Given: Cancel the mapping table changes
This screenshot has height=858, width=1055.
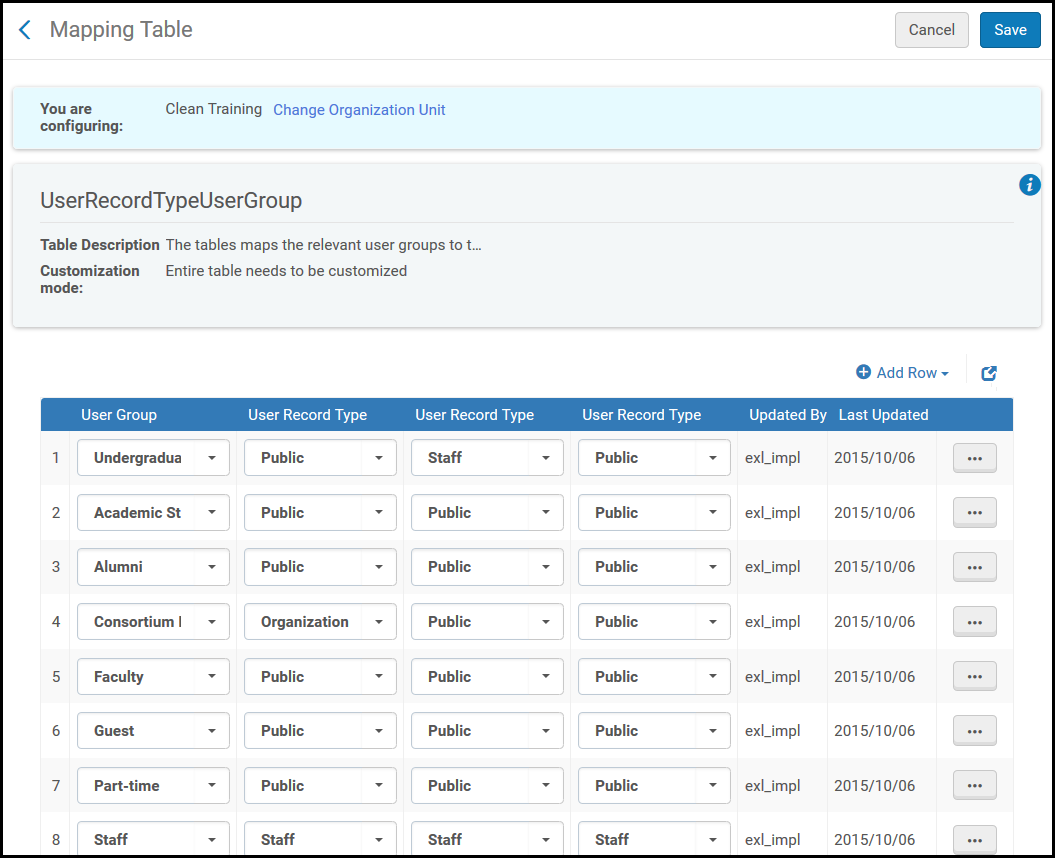Looking at the screenshot, I should [x=931, y=30].
